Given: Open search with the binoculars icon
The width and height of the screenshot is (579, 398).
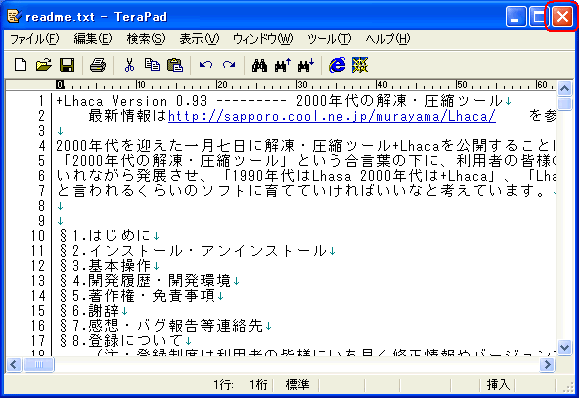Looking at the screenshot, I should pos(259,65).
